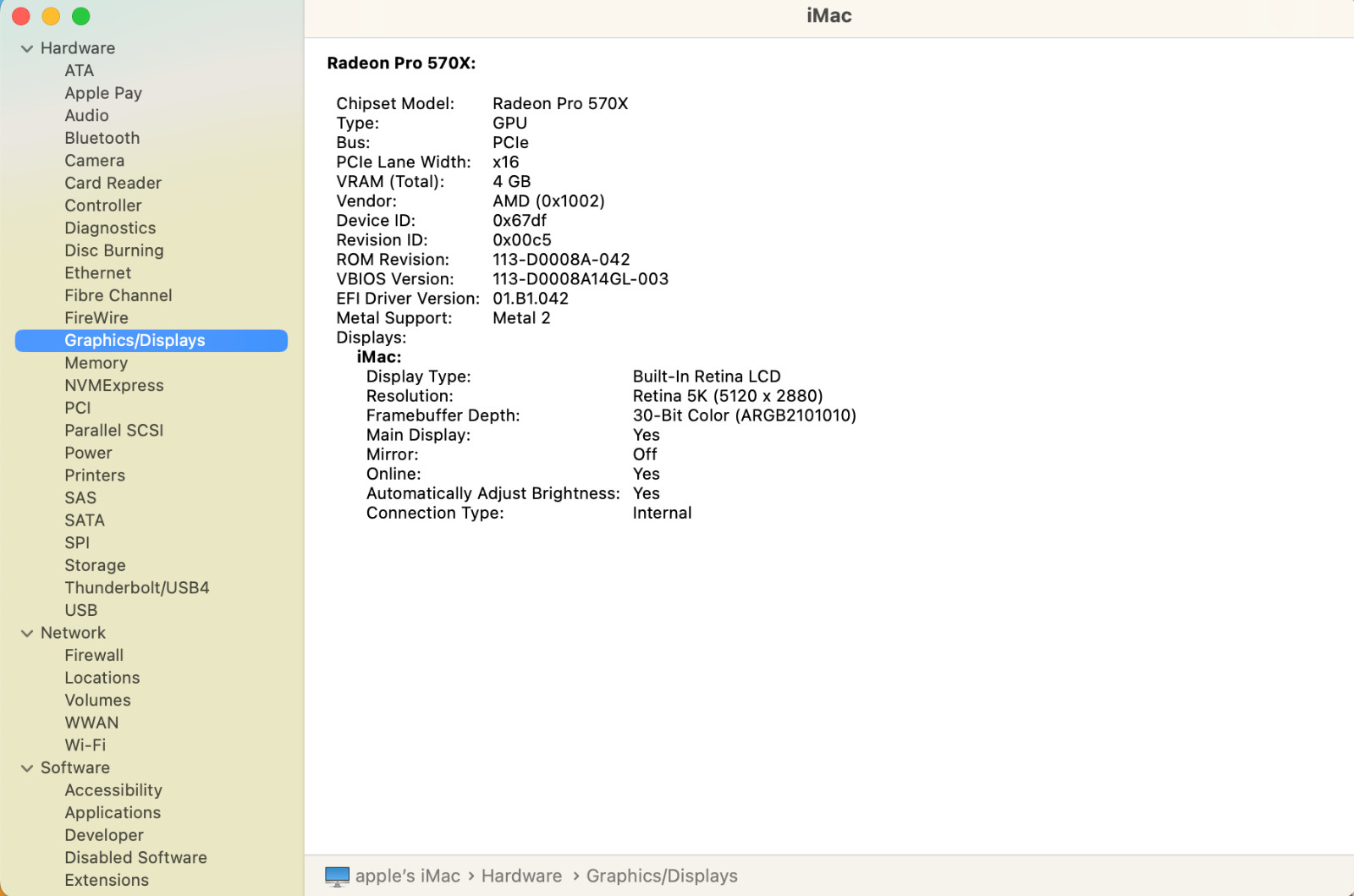Open the SPI section

77,543
